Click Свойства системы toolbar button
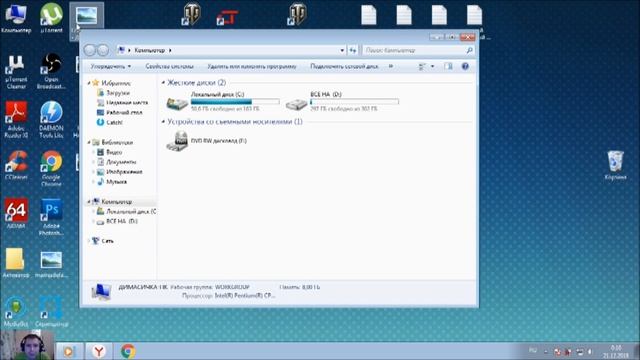 (169, 66)
